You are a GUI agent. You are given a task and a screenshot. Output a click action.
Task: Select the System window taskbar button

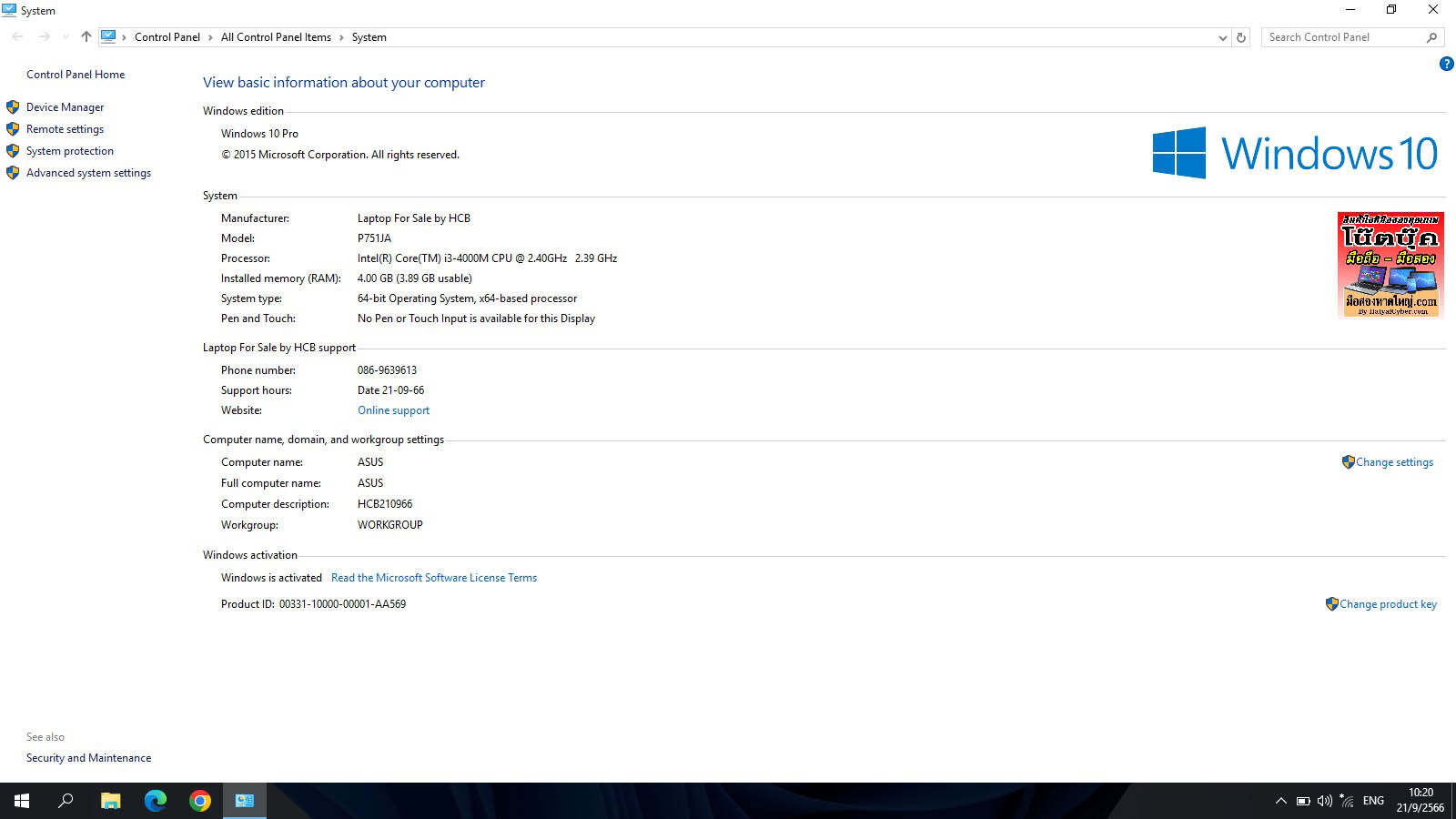[x=245, y=801]
